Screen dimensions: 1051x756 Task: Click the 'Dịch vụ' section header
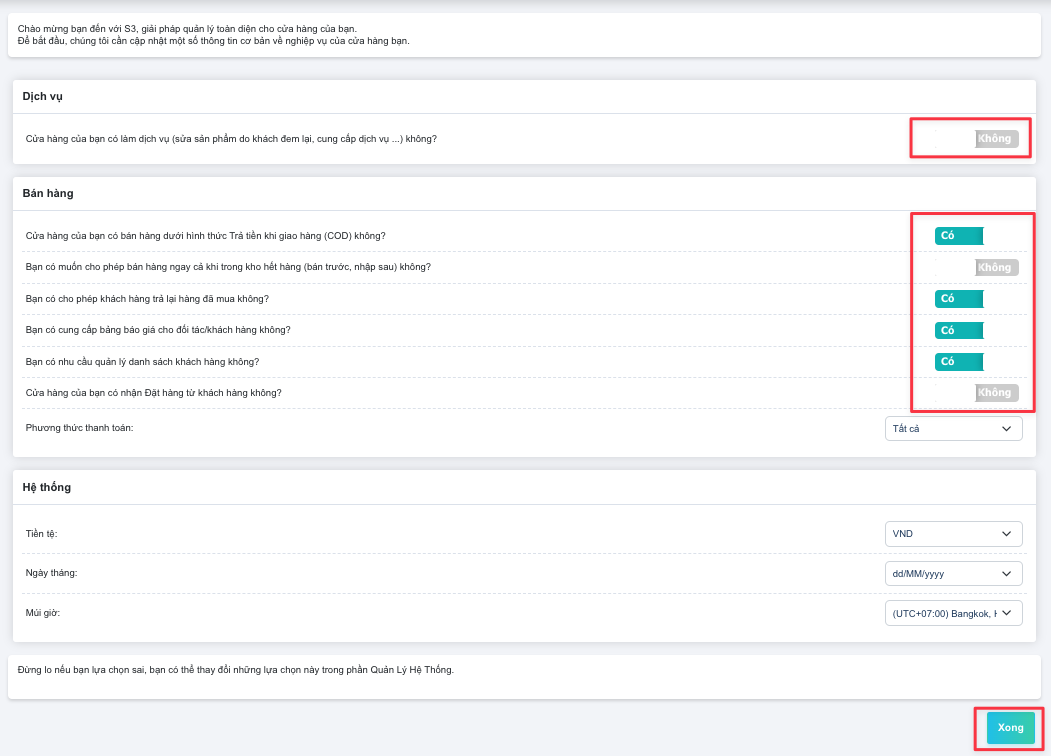[x=43, y=97]
